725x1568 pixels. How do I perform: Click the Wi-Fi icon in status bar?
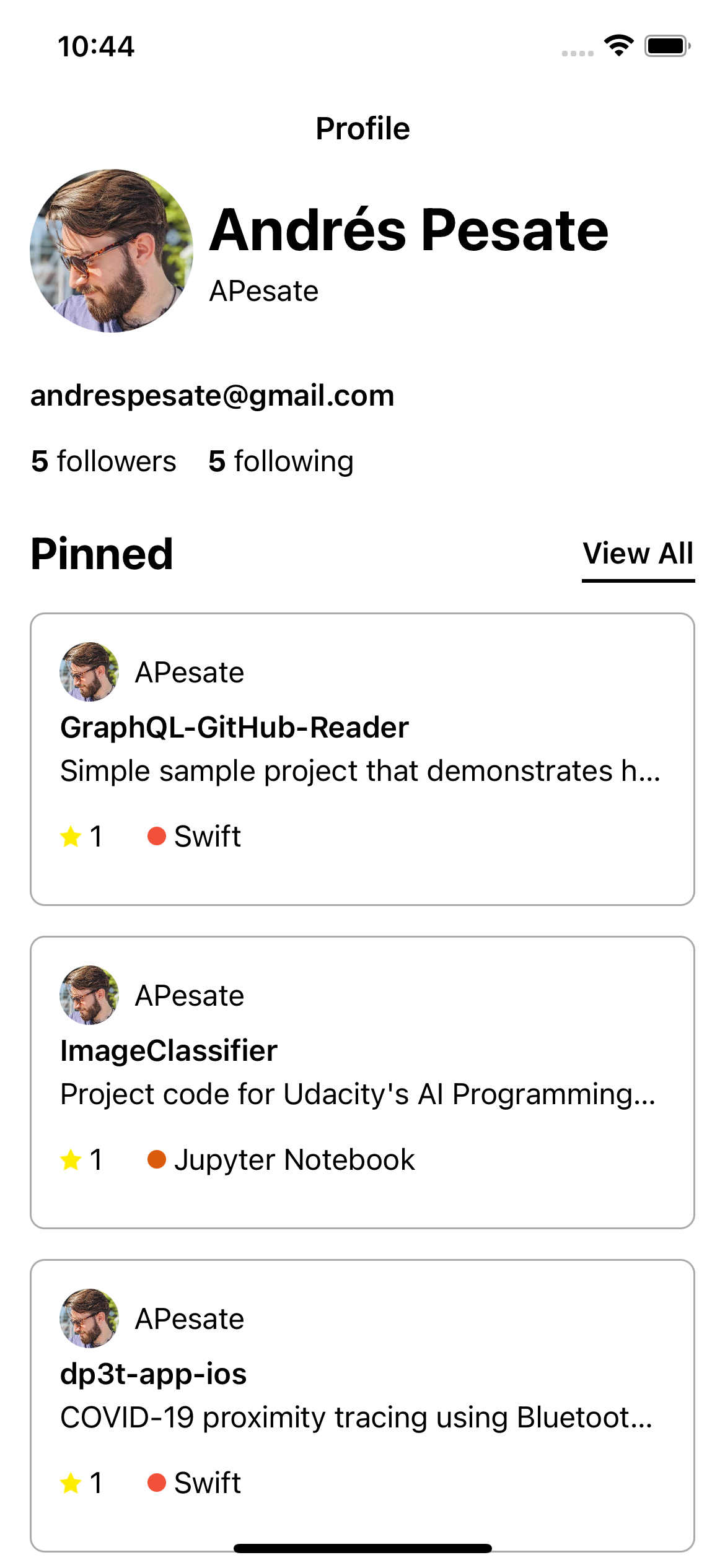618,46
